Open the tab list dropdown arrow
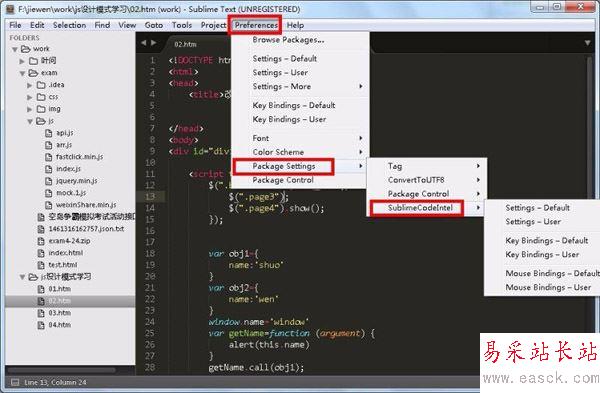 (x=587, y=43)
